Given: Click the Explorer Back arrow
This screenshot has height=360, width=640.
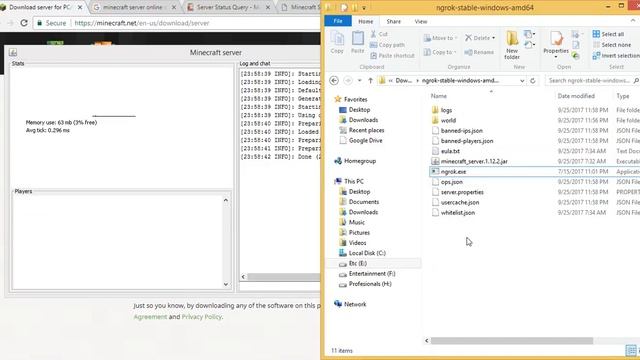Looking at the screenshot, I should [334, 81].
